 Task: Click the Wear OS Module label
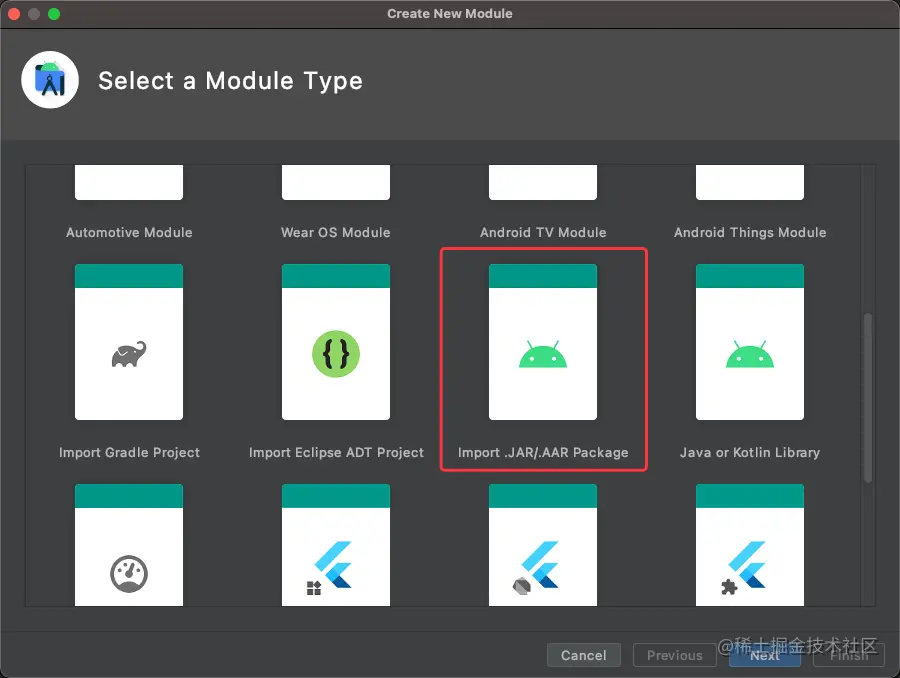336,233
